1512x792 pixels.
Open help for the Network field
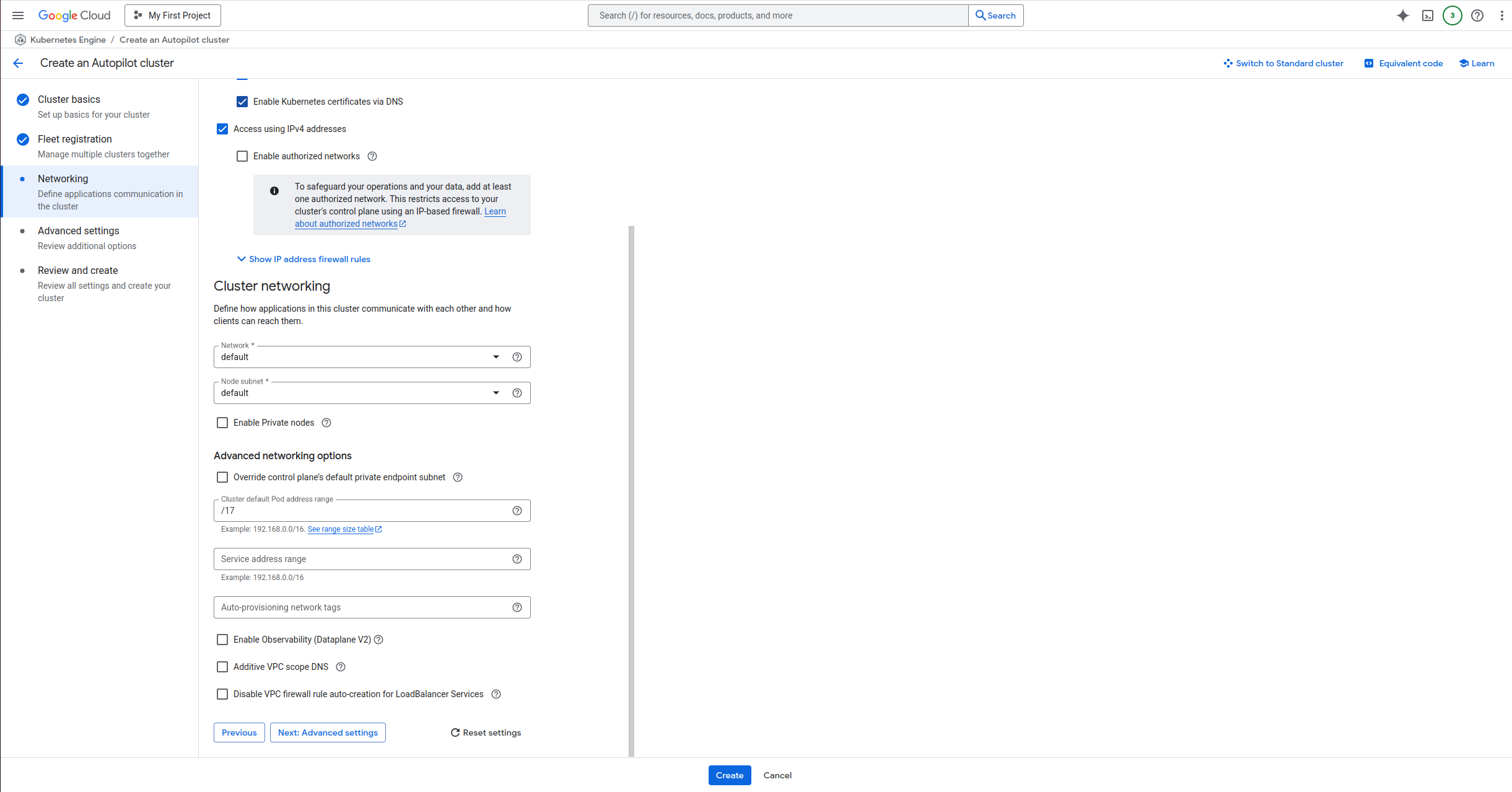point(517,356)
